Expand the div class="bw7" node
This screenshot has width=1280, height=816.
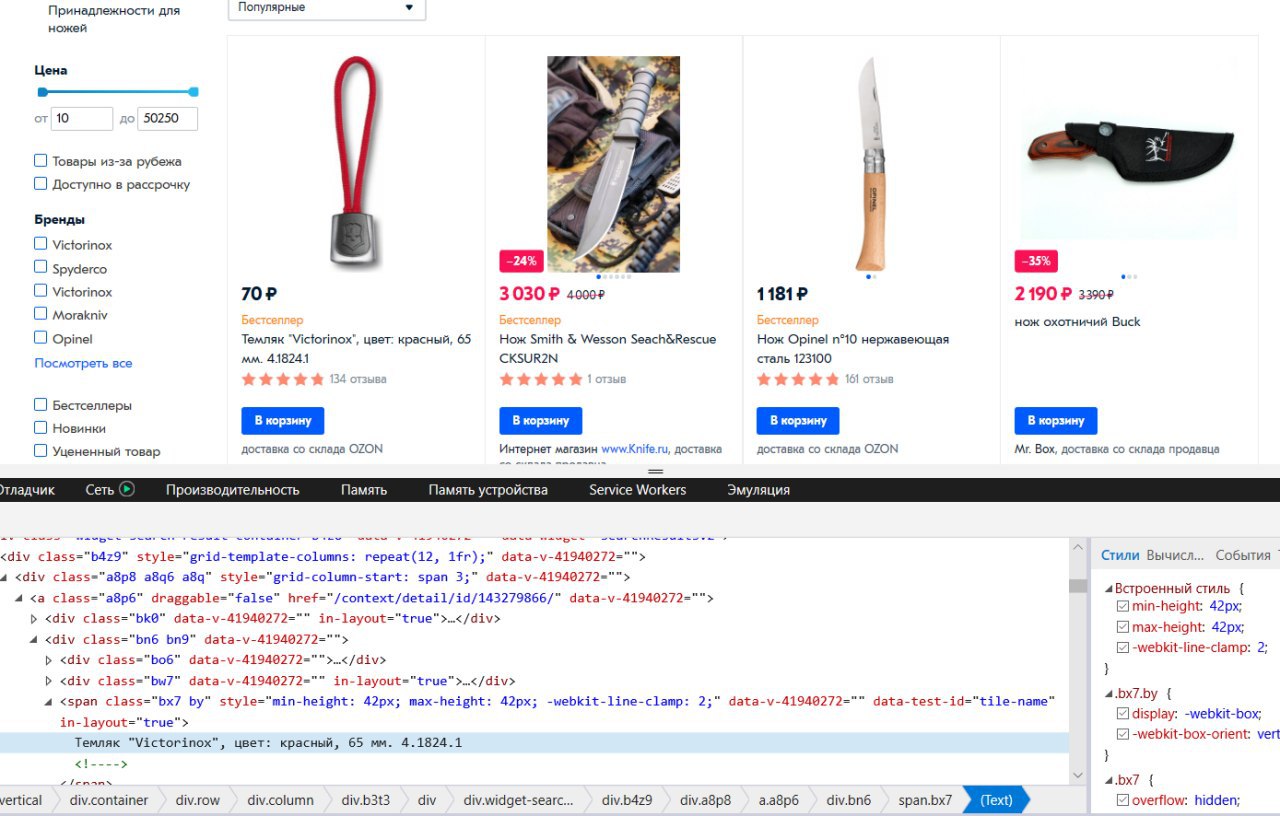click(50, 681)
